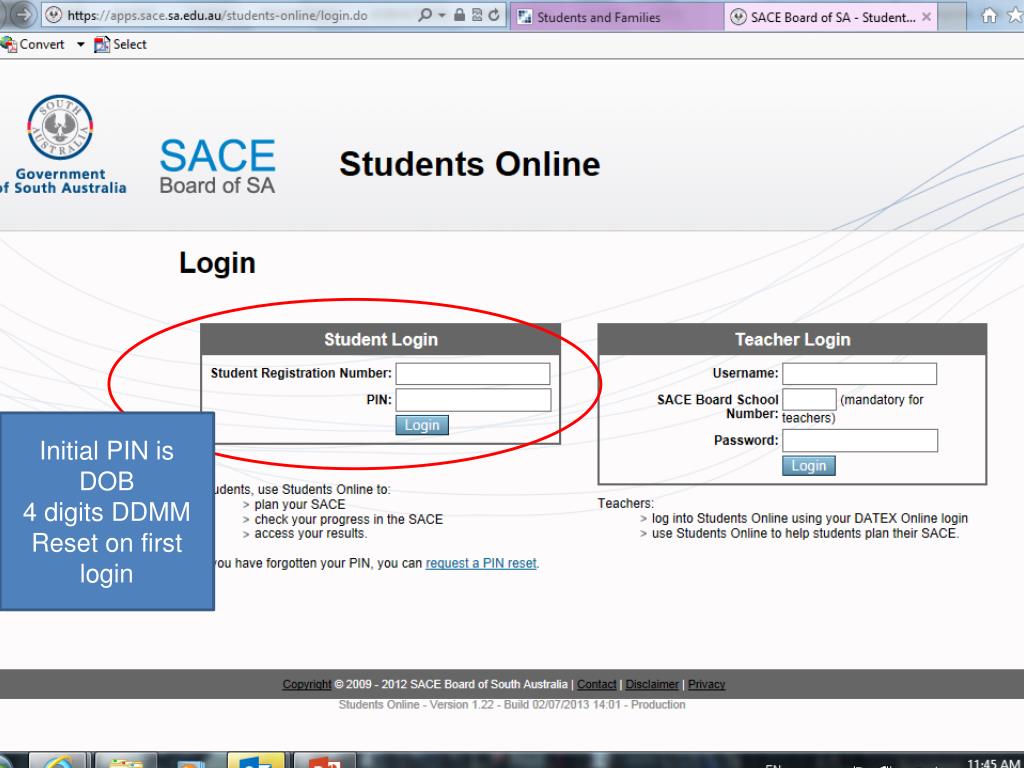Click the Convert toolbar button
The image size is (1024, 768).
coord(33,44)
